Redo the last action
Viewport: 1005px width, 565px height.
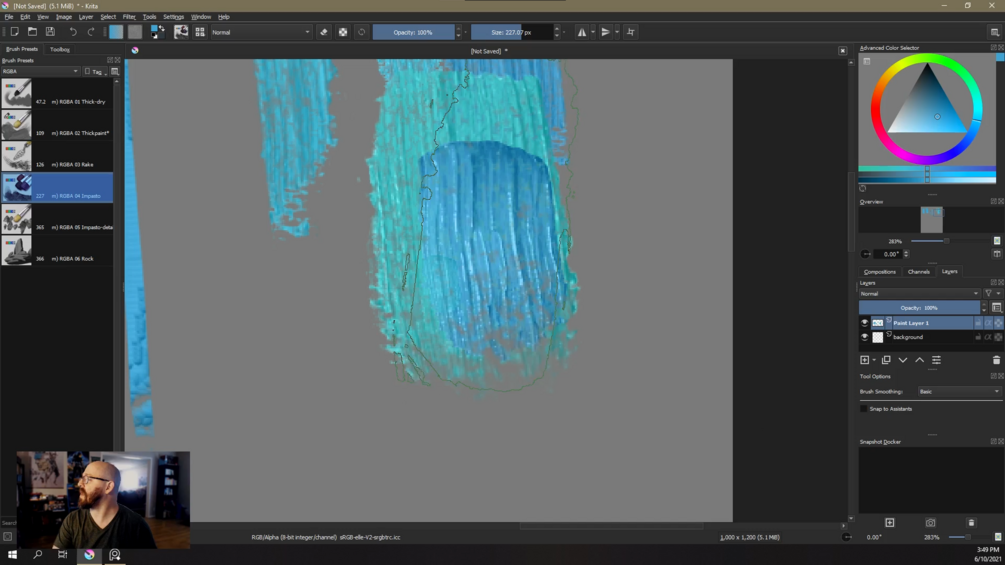point(90,32)
